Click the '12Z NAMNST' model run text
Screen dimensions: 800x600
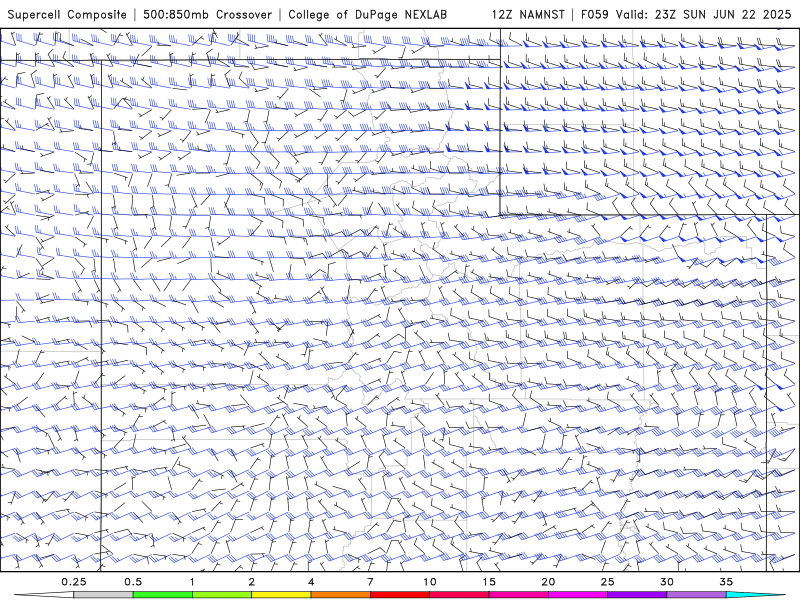(528, 14)
